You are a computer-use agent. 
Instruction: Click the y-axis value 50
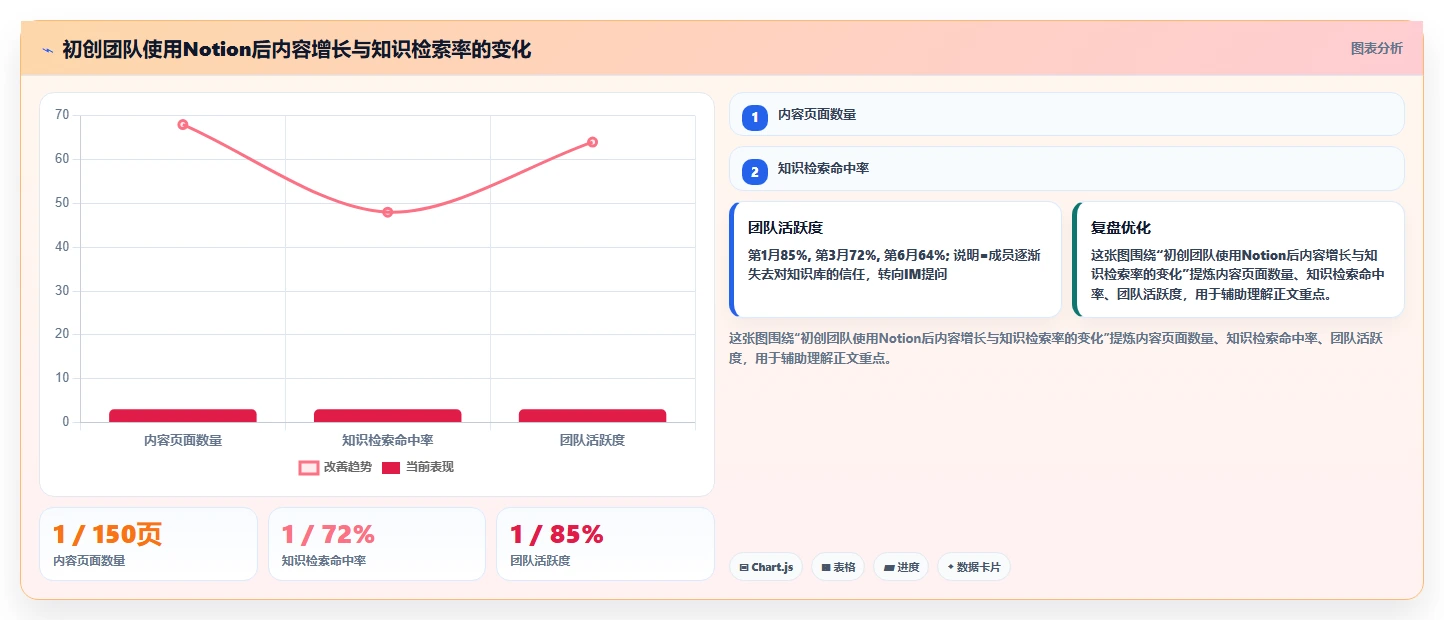click(x=62, y=203)
